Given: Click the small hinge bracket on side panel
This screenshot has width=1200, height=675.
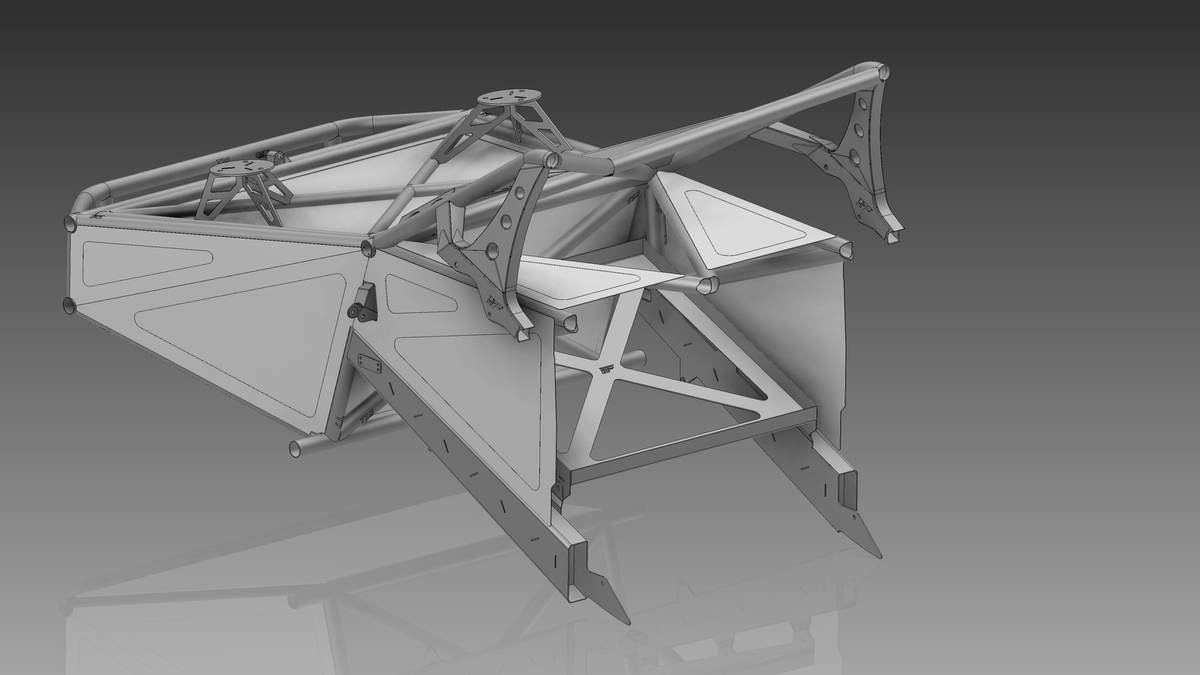Looking at the screenshot, I should coord(361,302).
